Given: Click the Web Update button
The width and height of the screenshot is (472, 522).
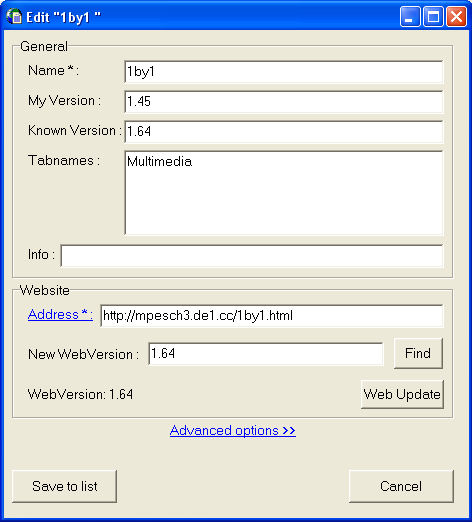Looking at the screenshot, I should point(402,394).
